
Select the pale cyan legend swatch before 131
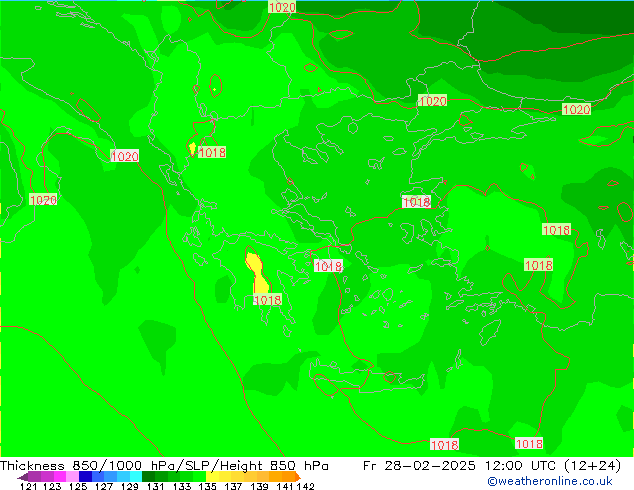(136, 476)
